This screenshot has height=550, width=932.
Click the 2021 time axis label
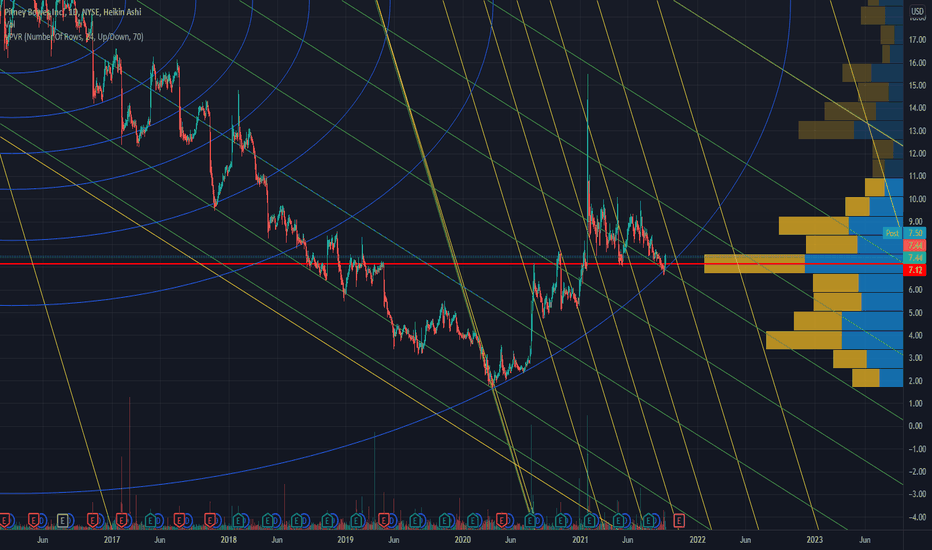(x=580, y=540)
